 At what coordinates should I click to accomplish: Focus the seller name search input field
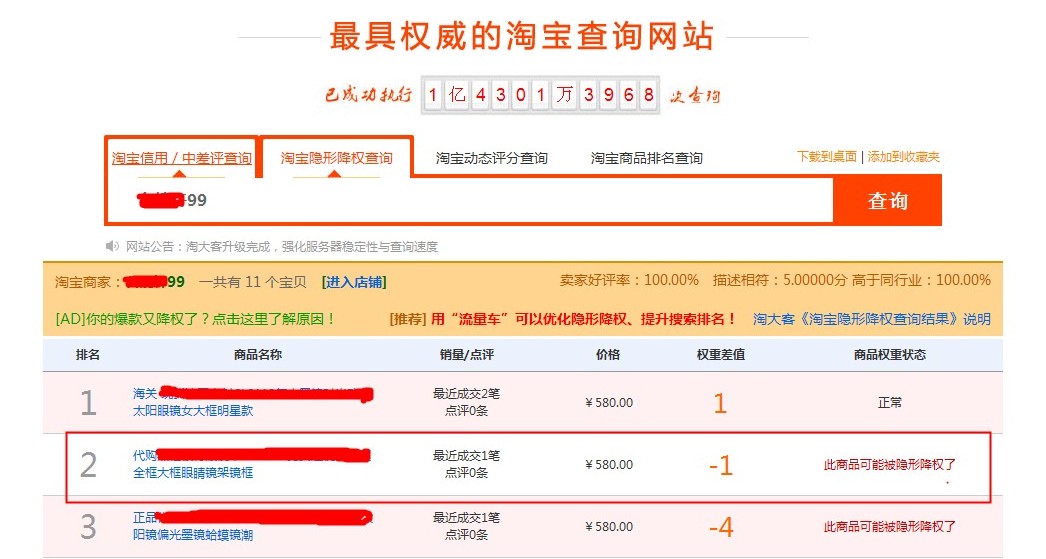coord(470,200)
